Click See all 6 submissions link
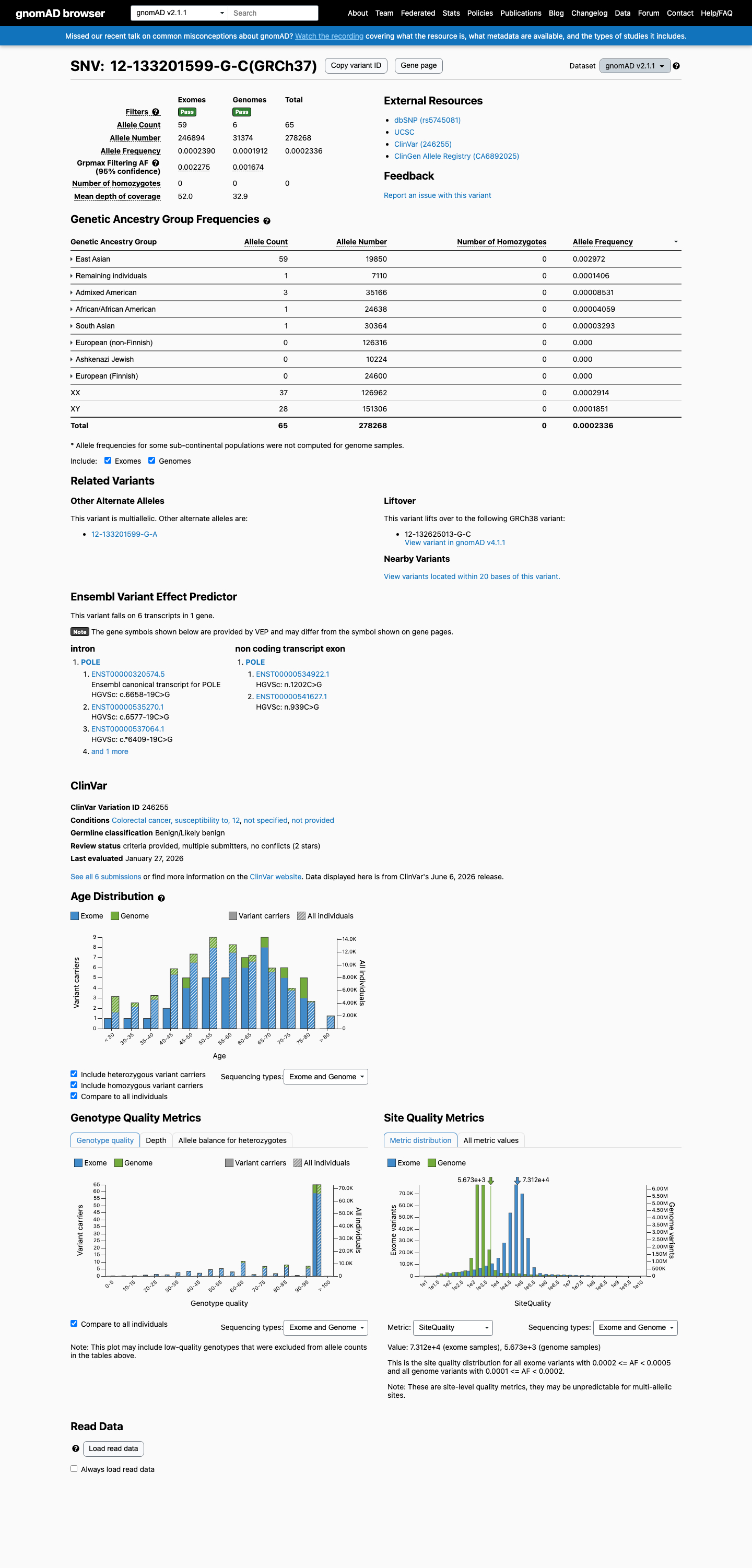 (x=106, y=877)
